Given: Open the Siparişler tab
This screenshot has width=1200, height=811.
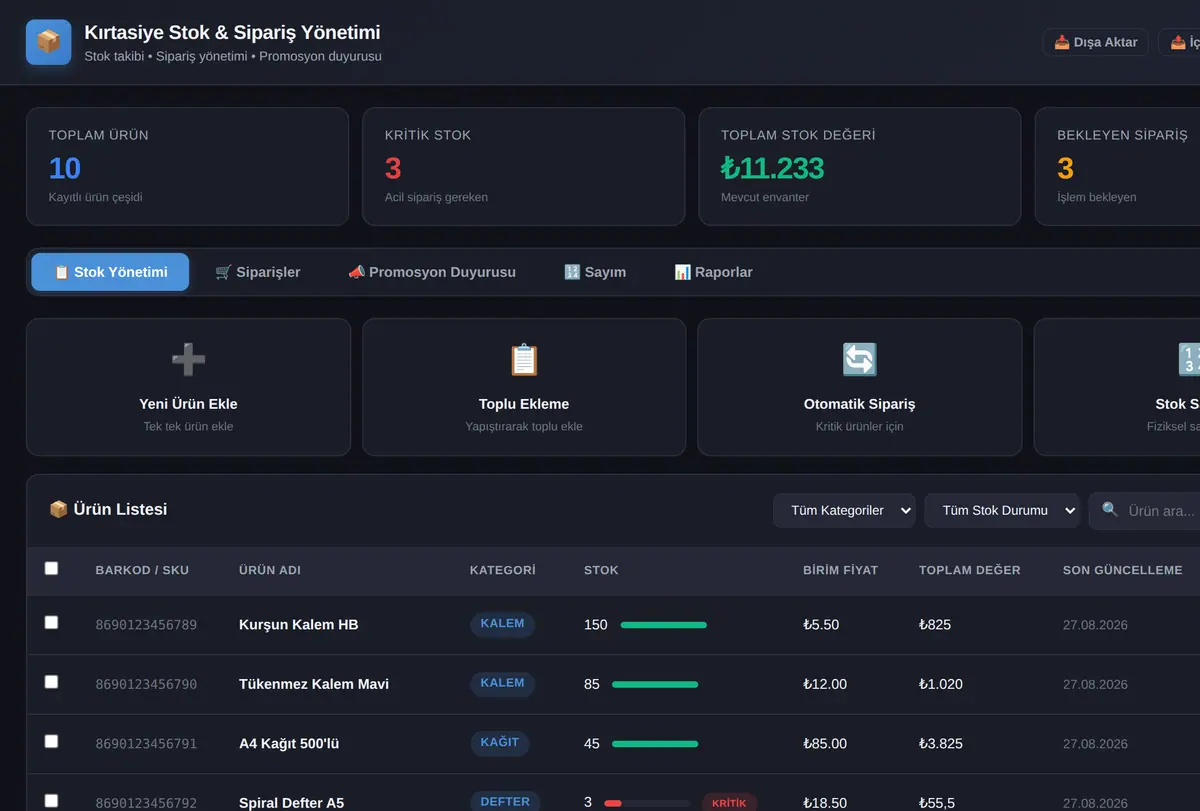Looking at the screenshot, I should (258, 272).
